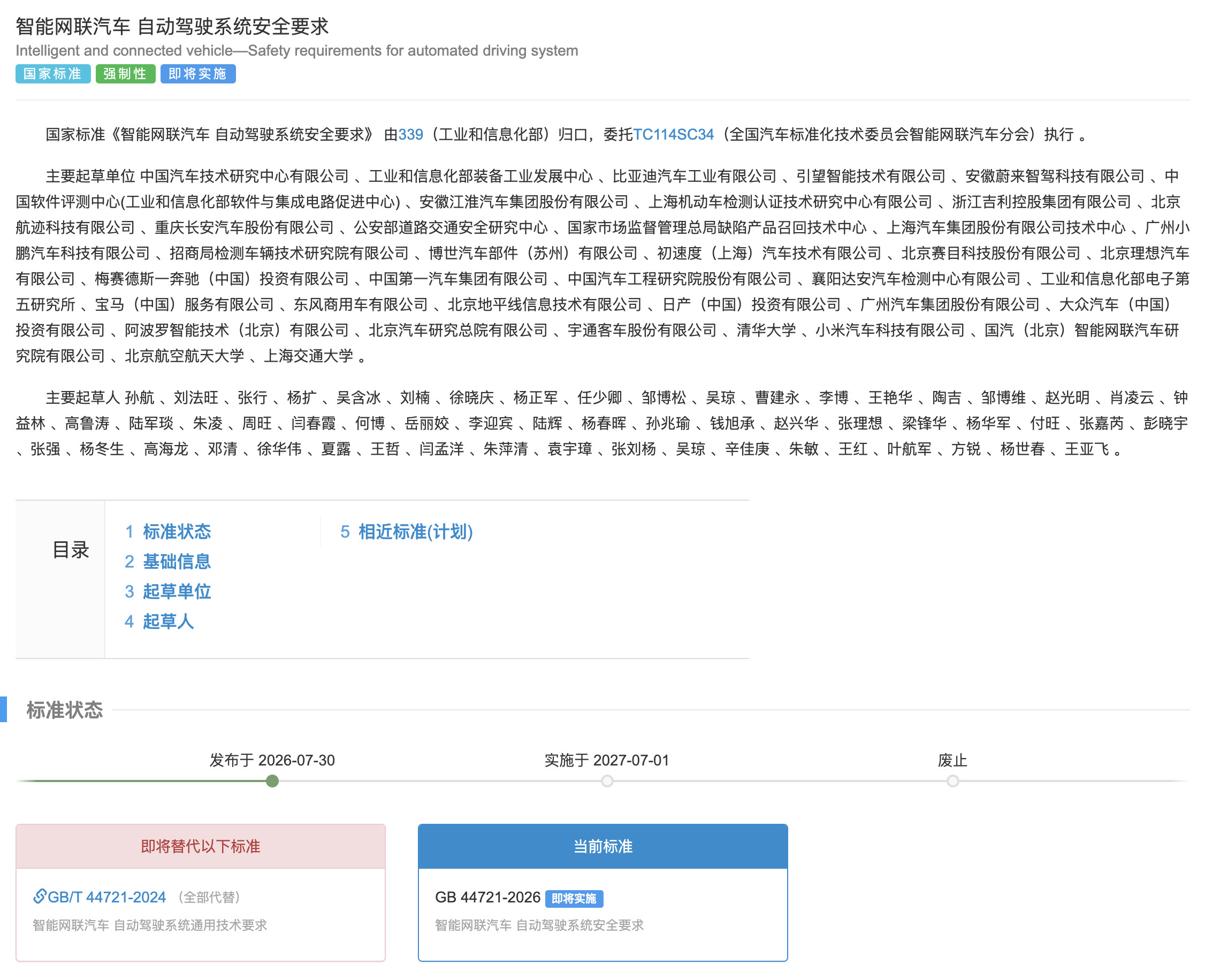The height and width of the screenshot is (980, 1205).
Task: Click 上海交通大学 in the drafting units
Action: (308, 356)
